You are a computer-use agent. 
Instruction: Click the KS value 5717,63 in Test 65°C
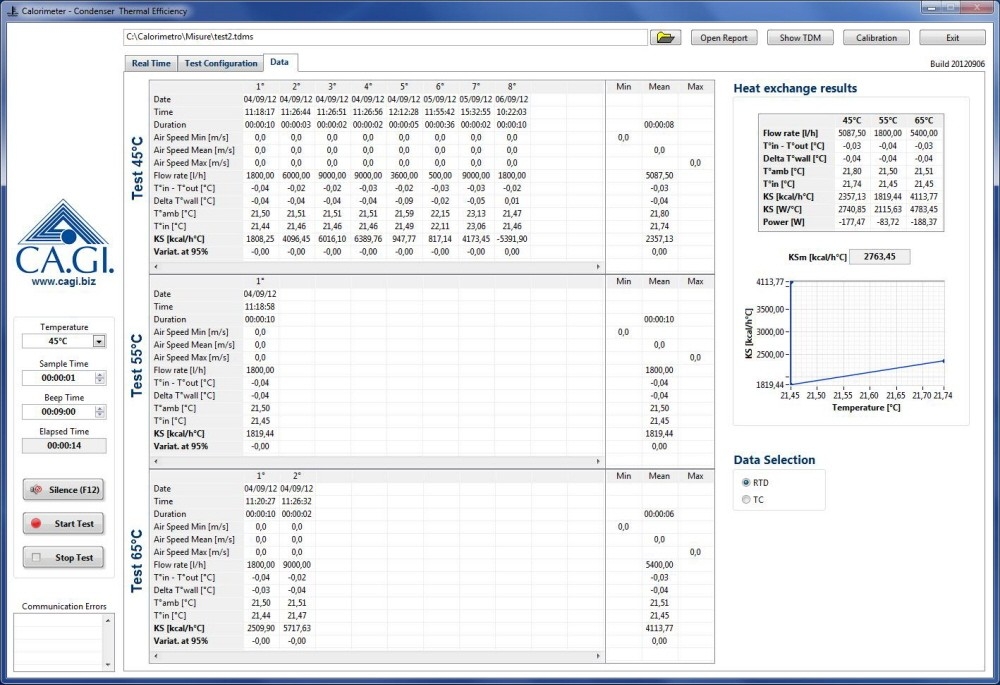[297, 628]
